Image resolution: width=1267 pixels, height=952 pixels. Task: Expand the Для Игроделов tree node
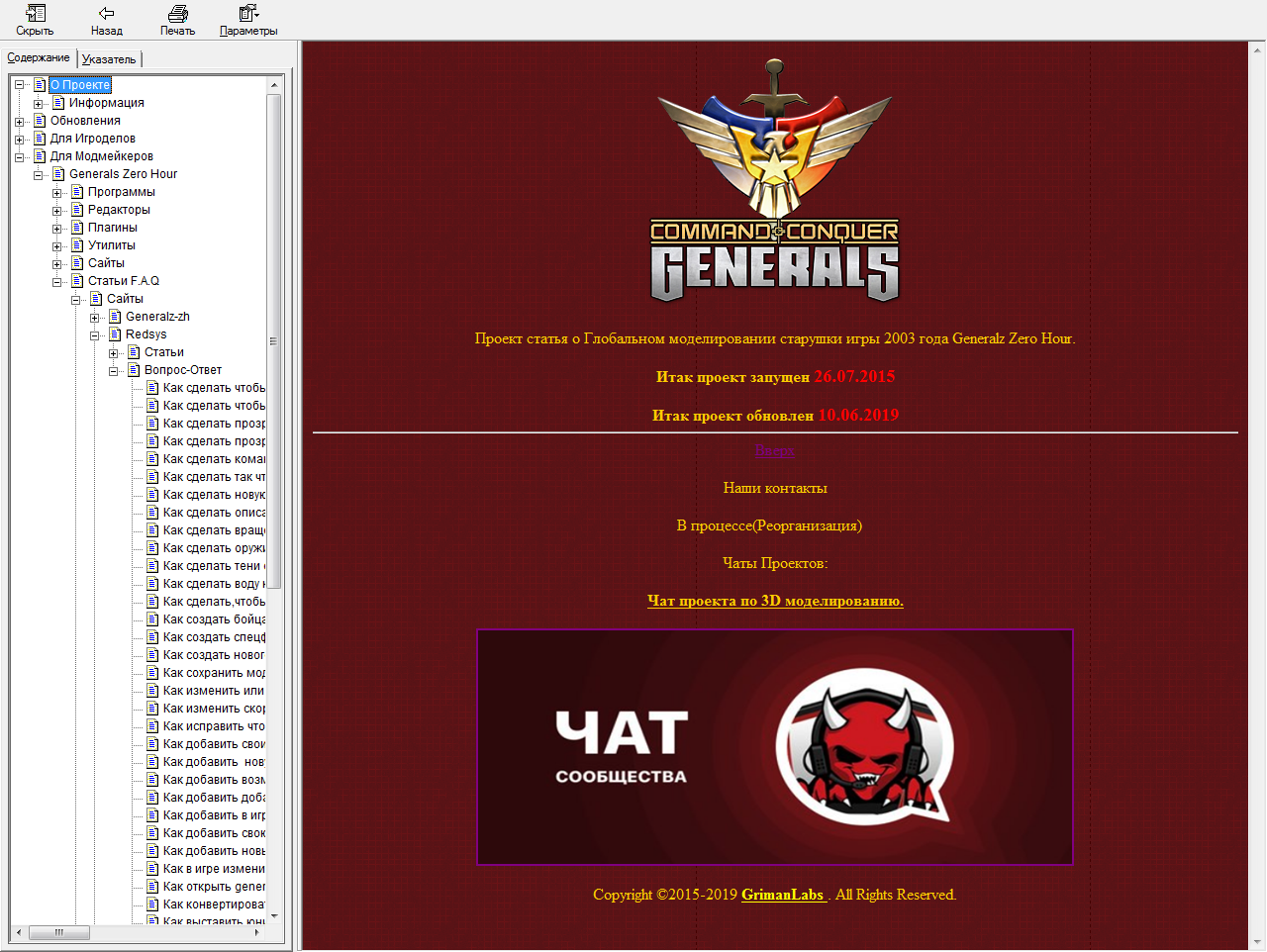19,139
